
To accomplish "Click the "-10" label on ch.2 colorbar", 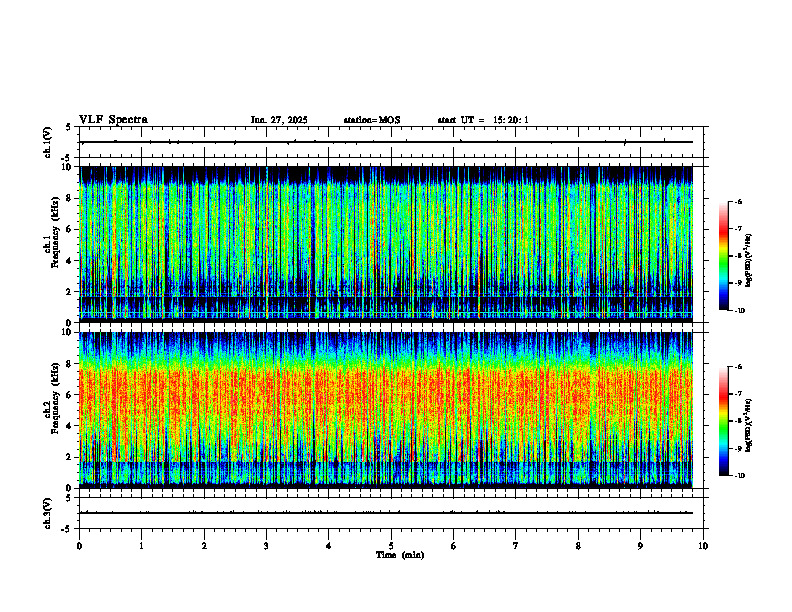I will pyautogui.click(x=740, y=476).
